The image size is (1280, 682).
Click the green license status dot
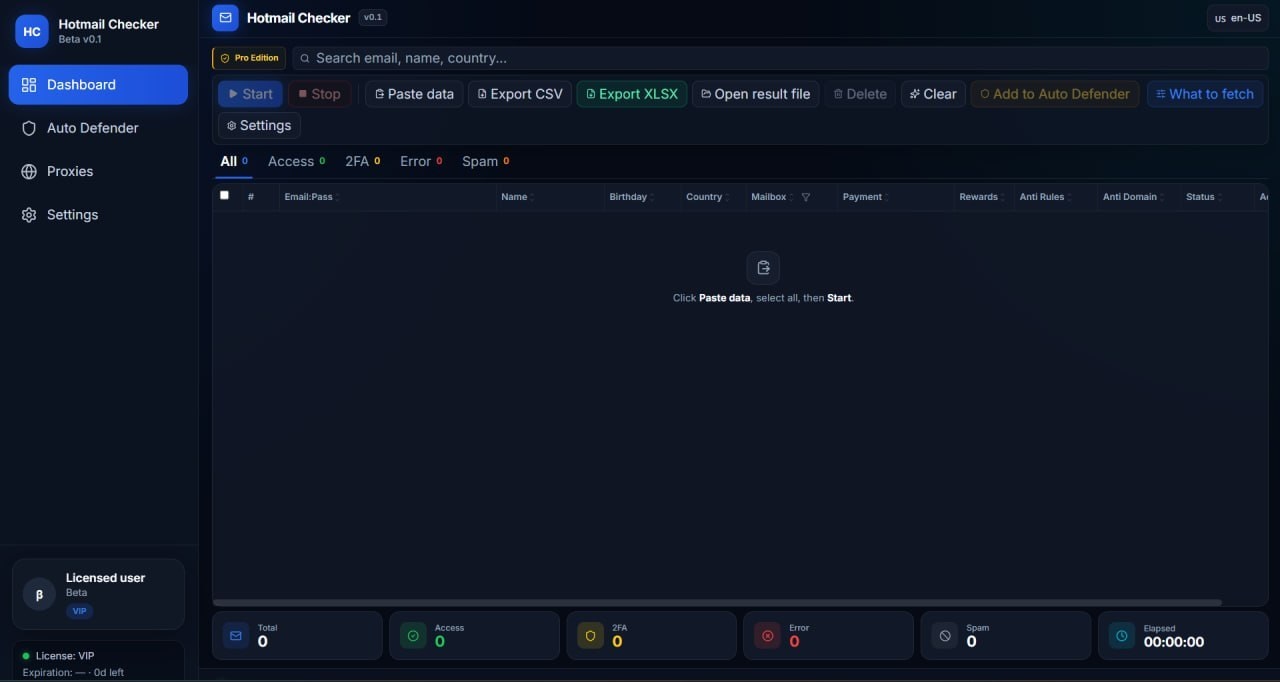tap(26, 656)
